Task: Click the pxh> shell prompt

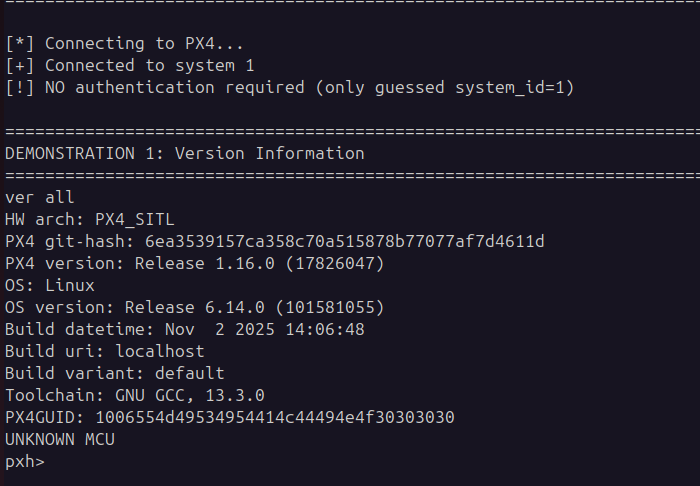Action: pyautogui.click(x=25, y=462)
